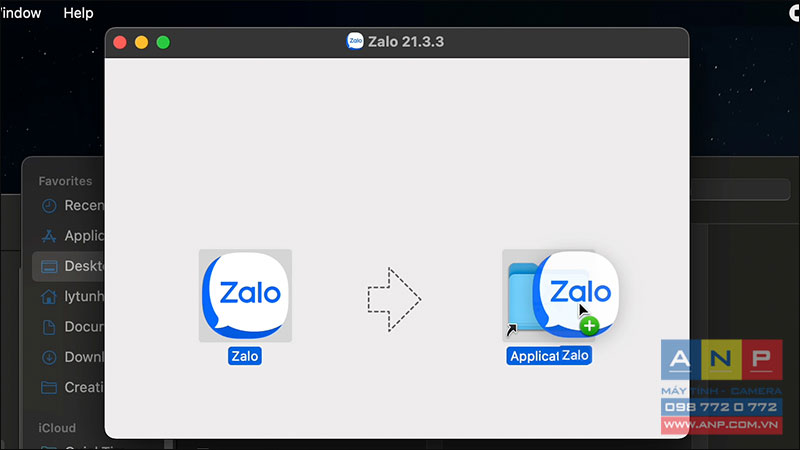
Task: Select the Zalo app icon on the left
Action: pyautogui.click(x=245, y=295)
